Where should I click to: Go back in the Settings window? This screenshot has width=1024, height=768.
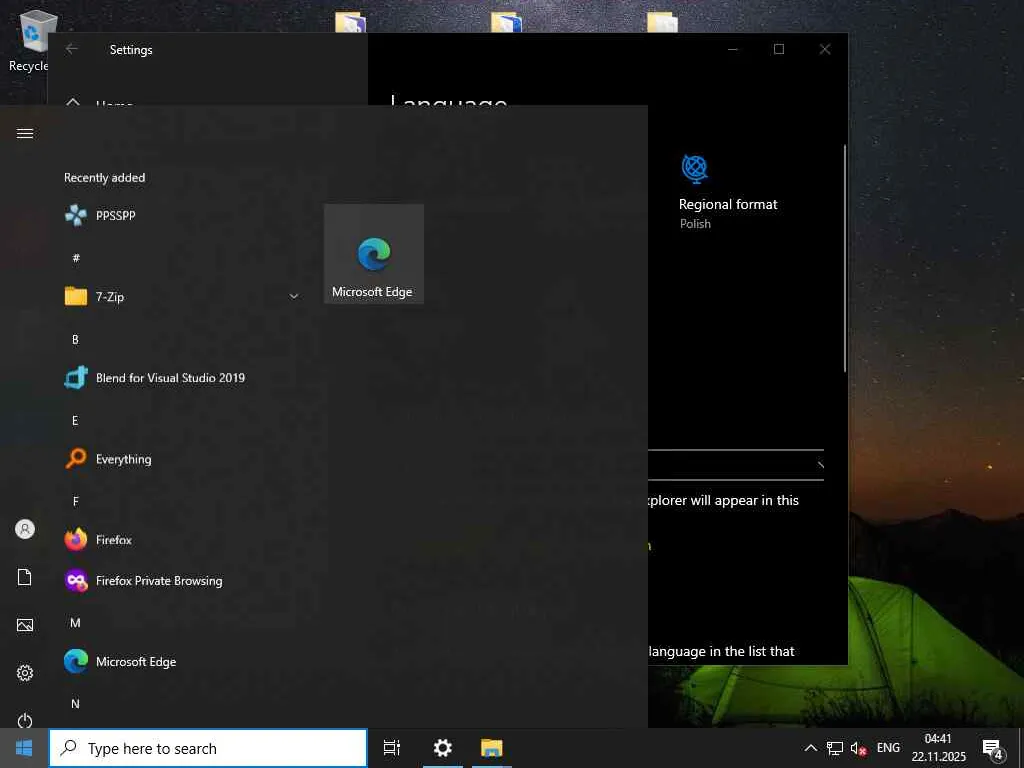coord(72,49)
